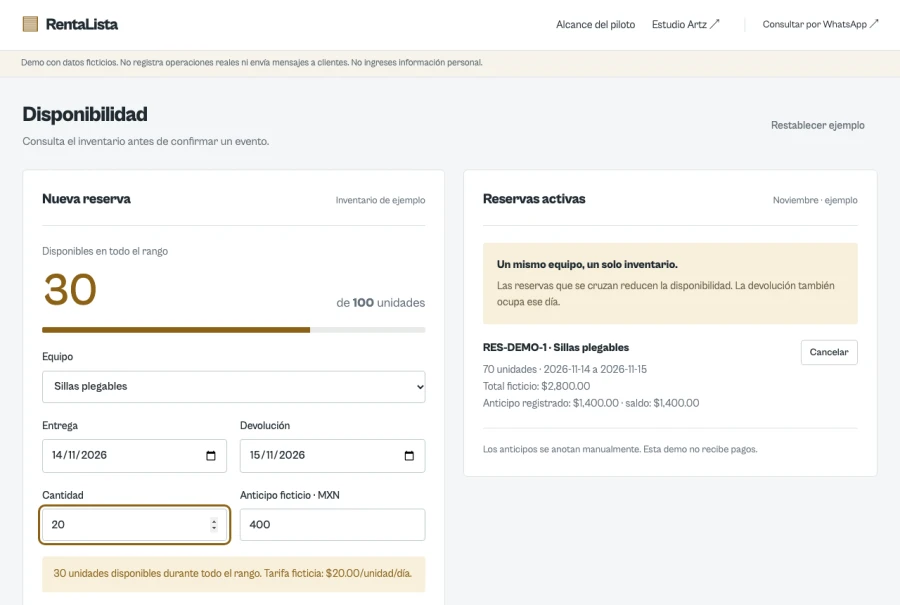
Task: Click 'Noviembre · ejemplo' label
Action: pos(814,200)
